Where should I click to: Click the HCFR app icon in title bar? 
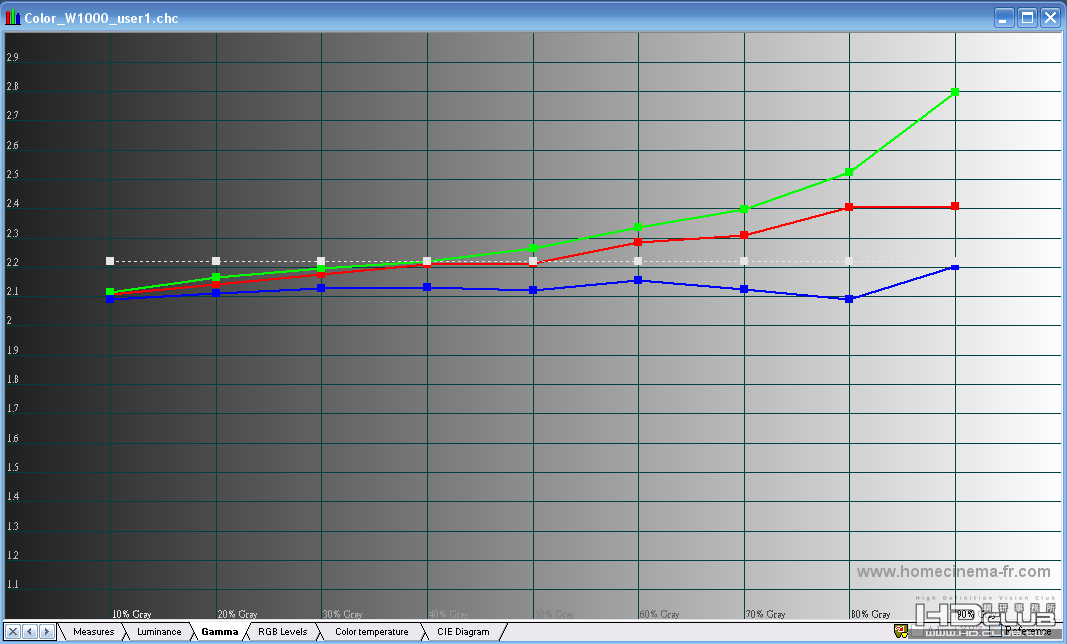point(13,17)
